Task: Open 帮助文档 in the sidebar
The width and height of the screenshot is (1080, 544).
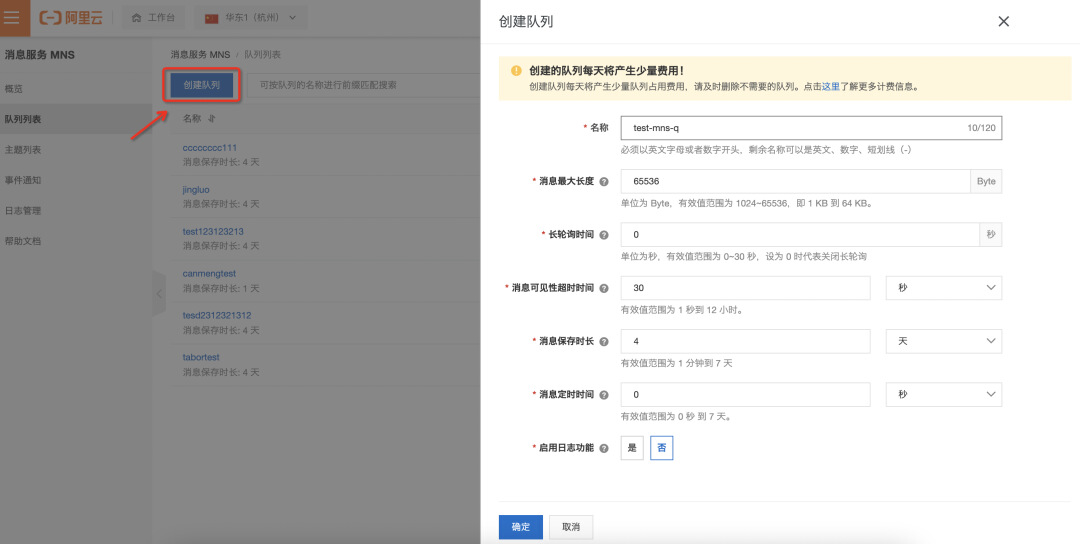Action: (23, 241)
